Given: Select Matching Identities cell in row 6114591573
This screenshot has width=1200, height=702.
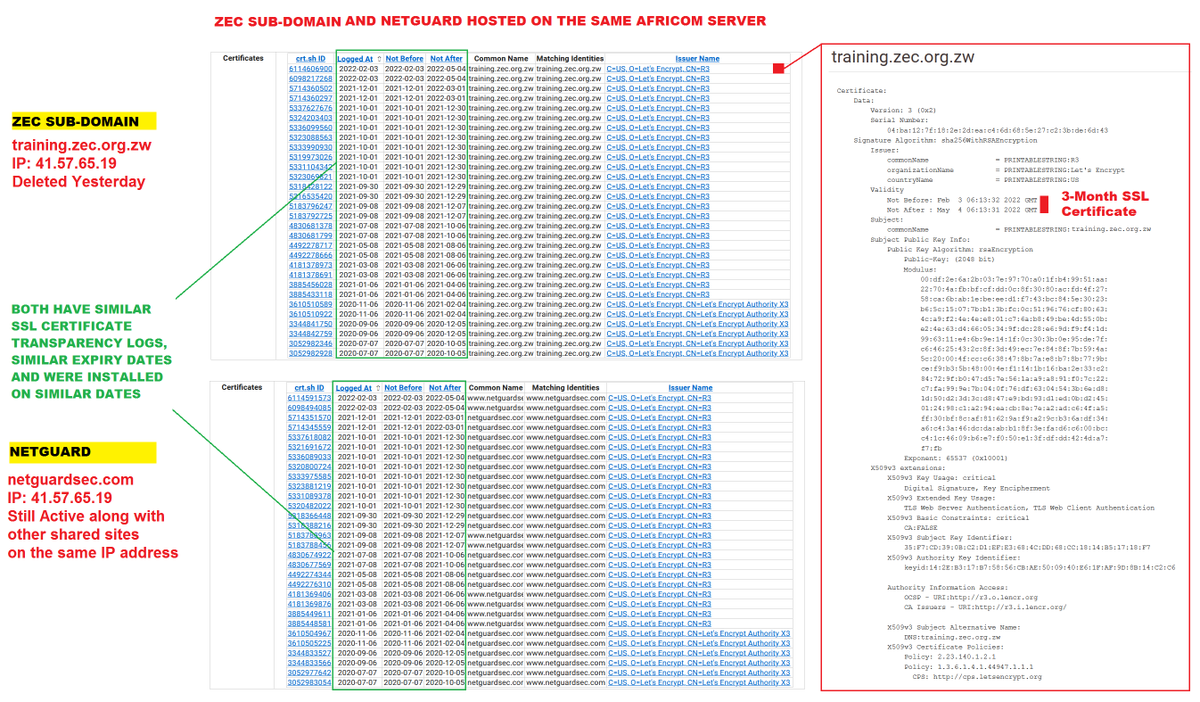Looking at the screenshot, I should tap(567, 398).
